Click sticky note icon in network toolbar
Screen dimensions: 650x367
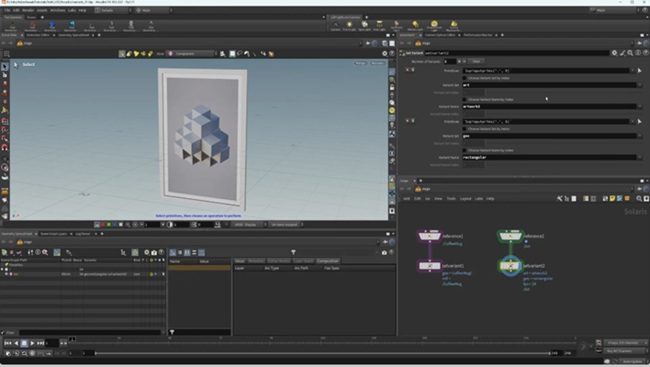(612, 199)
